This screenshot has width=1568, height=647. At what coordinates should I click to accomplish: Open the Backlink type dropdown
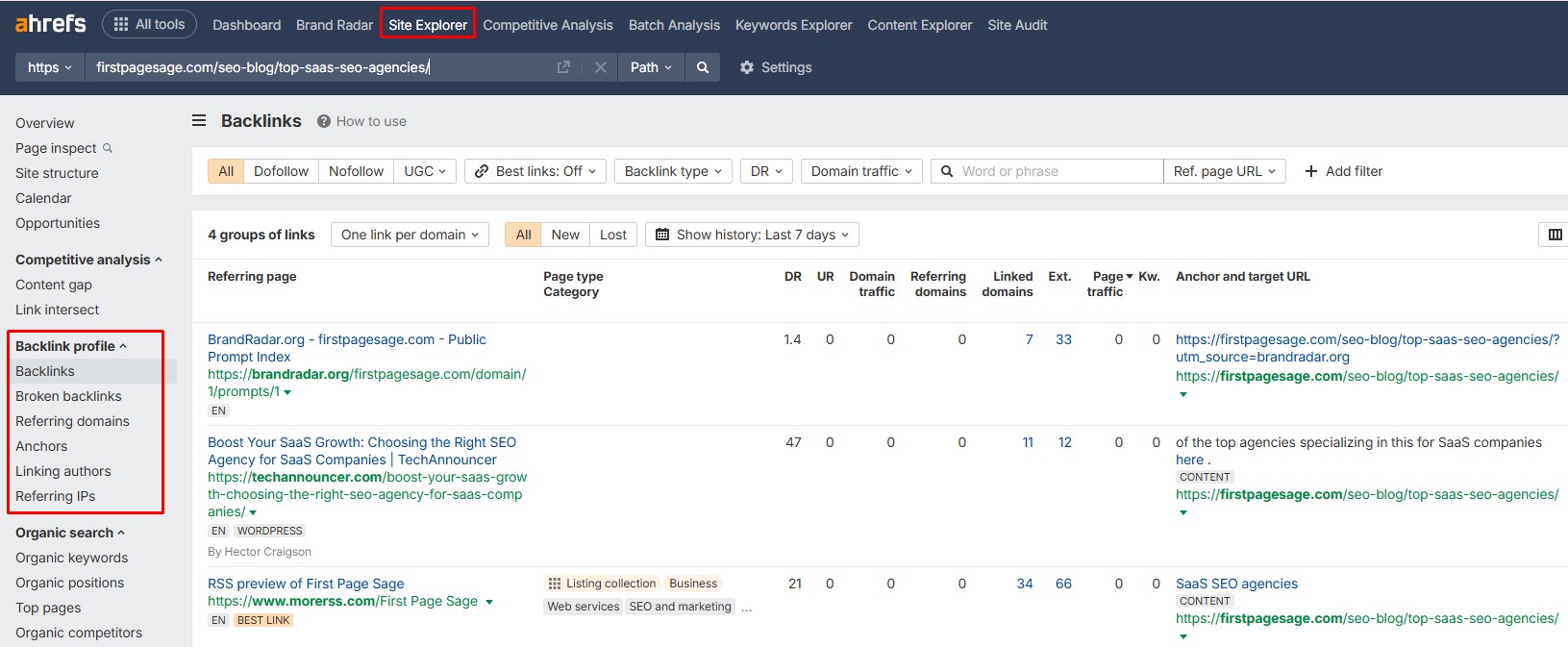[673, 171]
